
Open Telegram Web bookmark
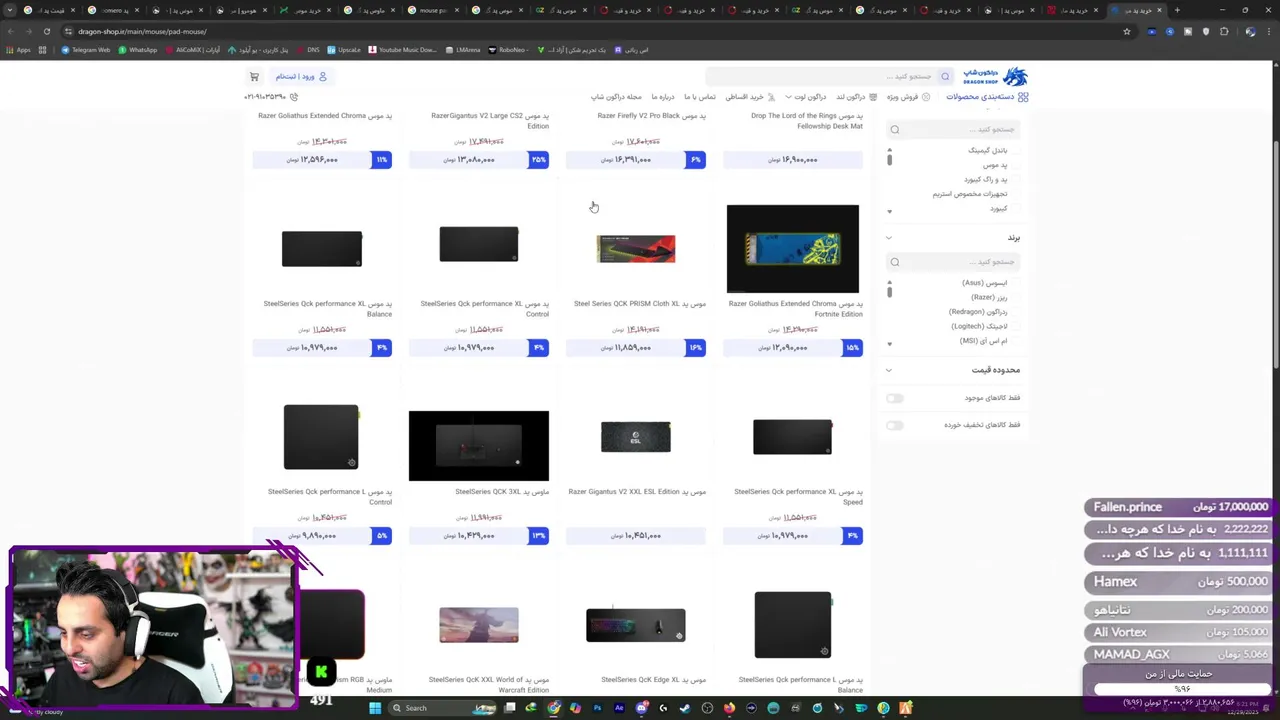(85, 49)
